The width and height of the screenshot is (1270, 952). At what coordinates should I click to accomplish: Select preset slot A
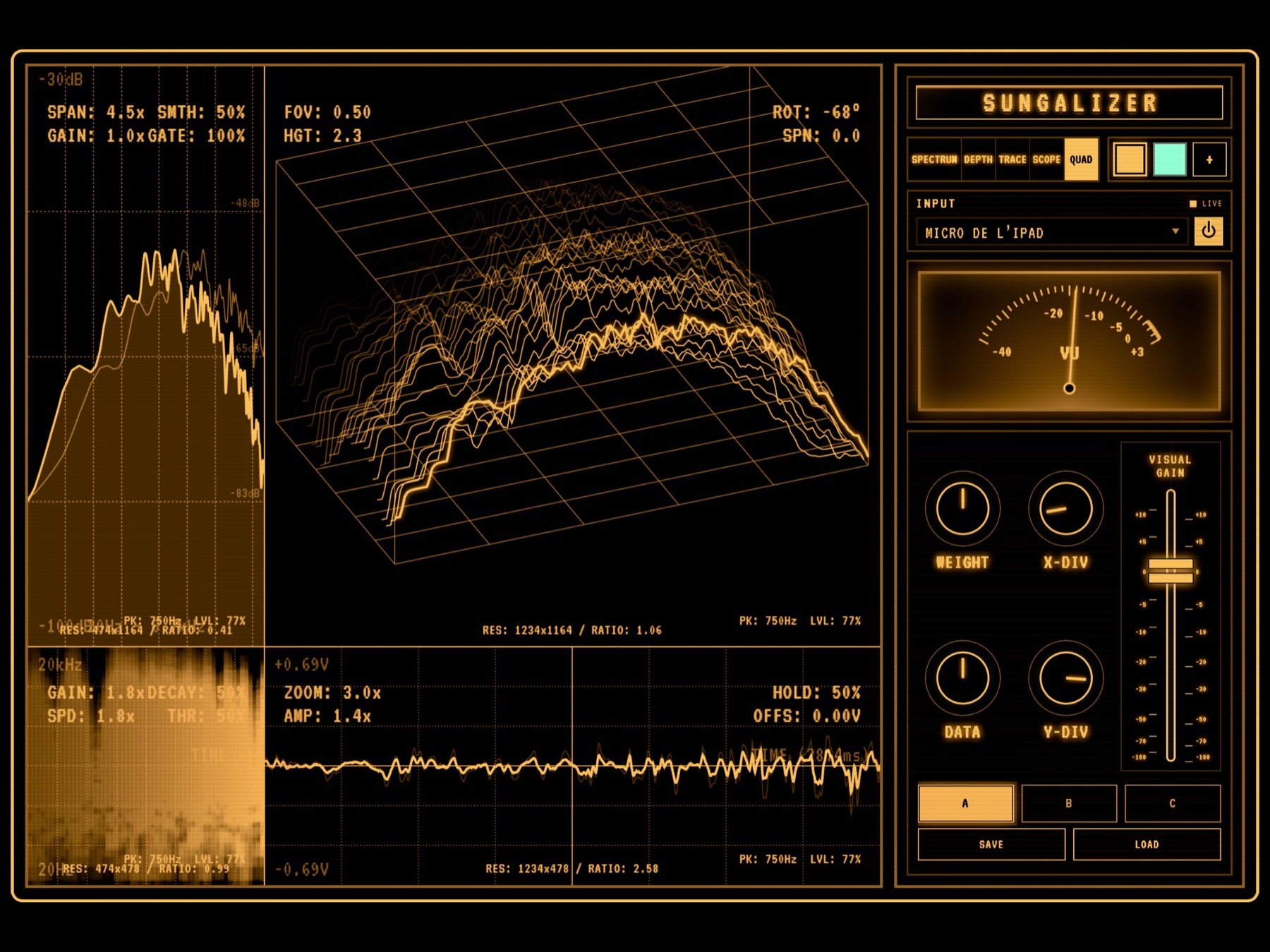point(965,803)
